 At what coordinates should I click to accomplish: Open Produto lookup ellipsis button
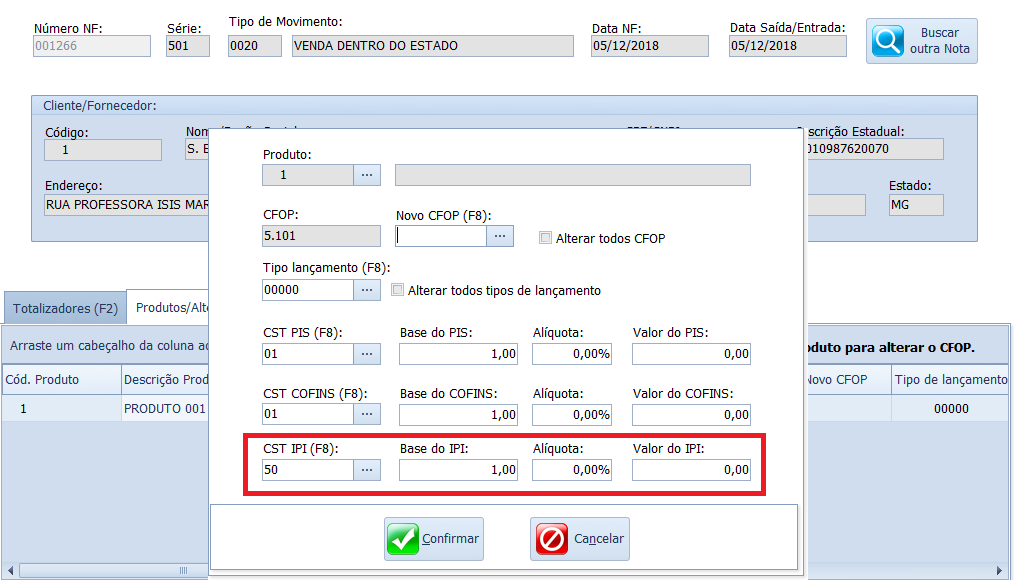coord(367,175)
